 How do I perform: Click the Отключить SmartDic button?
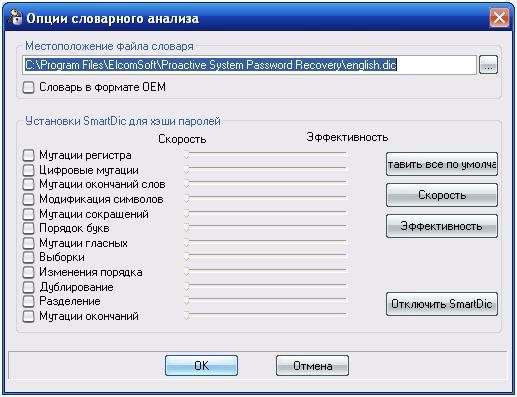[442, 304]
